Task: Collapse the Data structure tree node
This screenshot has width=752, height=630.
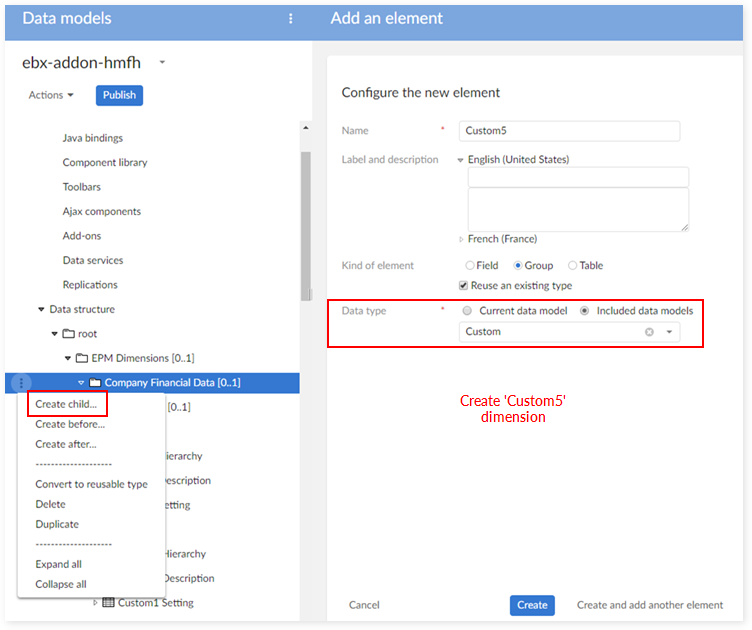Action: pyautogui.click(x=41, y=310)
